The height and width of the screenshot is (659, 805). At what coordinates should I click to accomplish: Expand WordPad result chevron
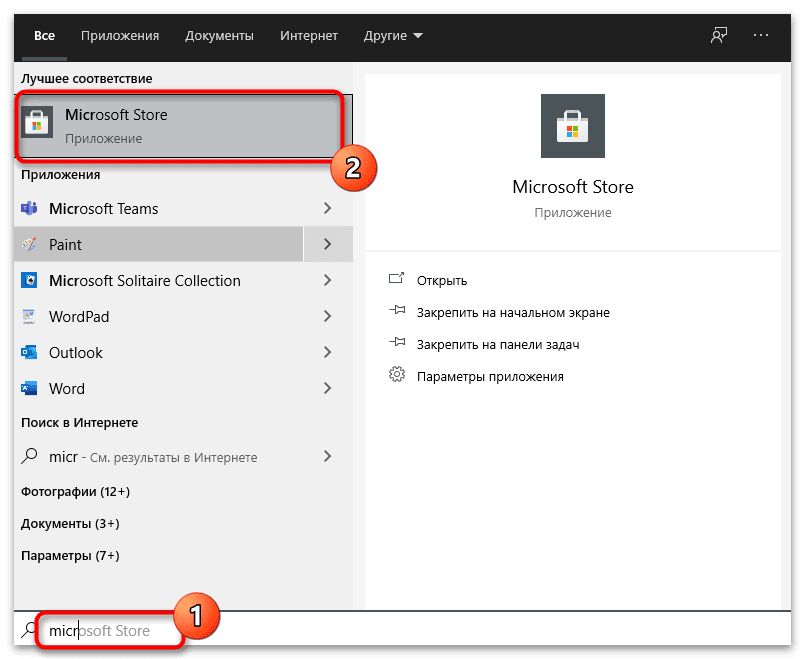[x=328, y=316]
